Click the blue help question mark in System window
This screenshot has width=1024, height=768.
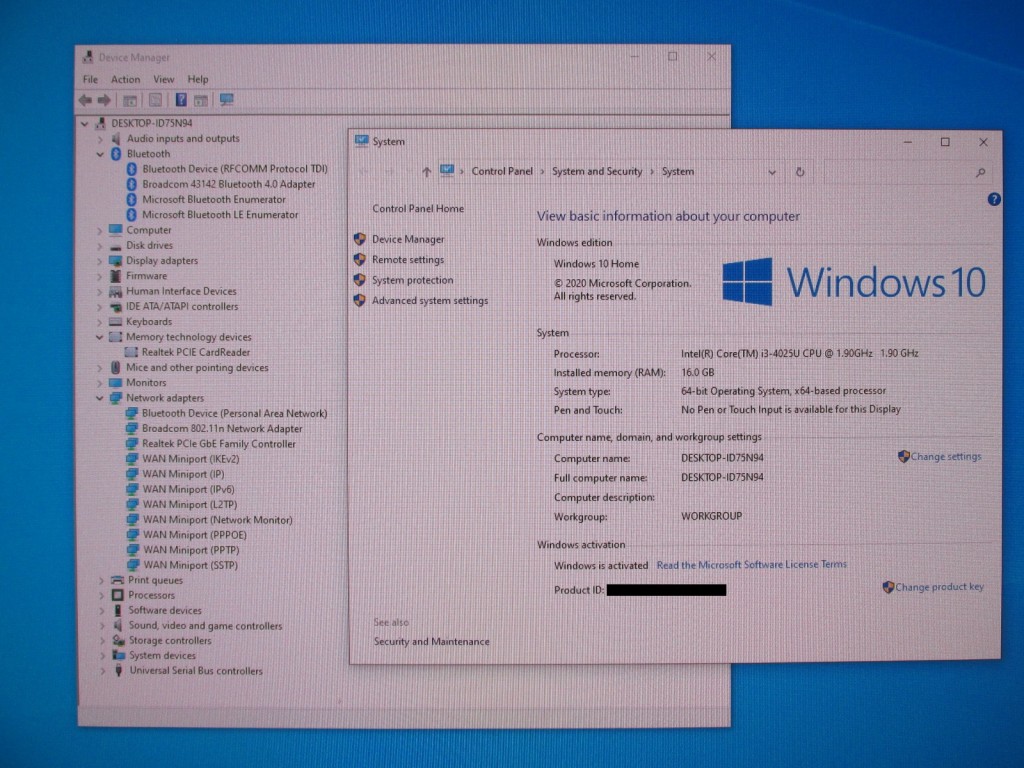coord(994,199)
